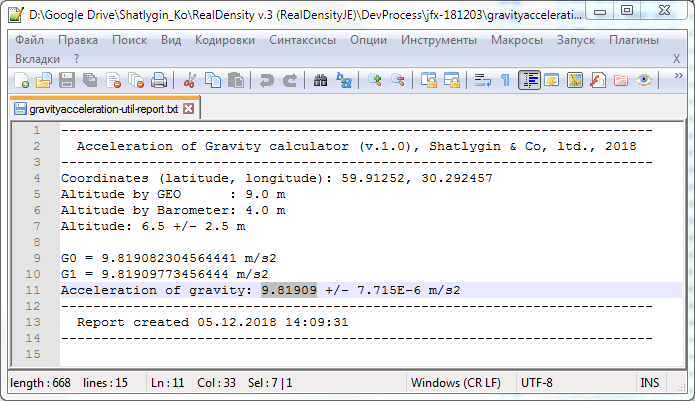Viewport: 695px width, 401px height.
Task: Open the Кодировки menu
Action: [225, 40]
